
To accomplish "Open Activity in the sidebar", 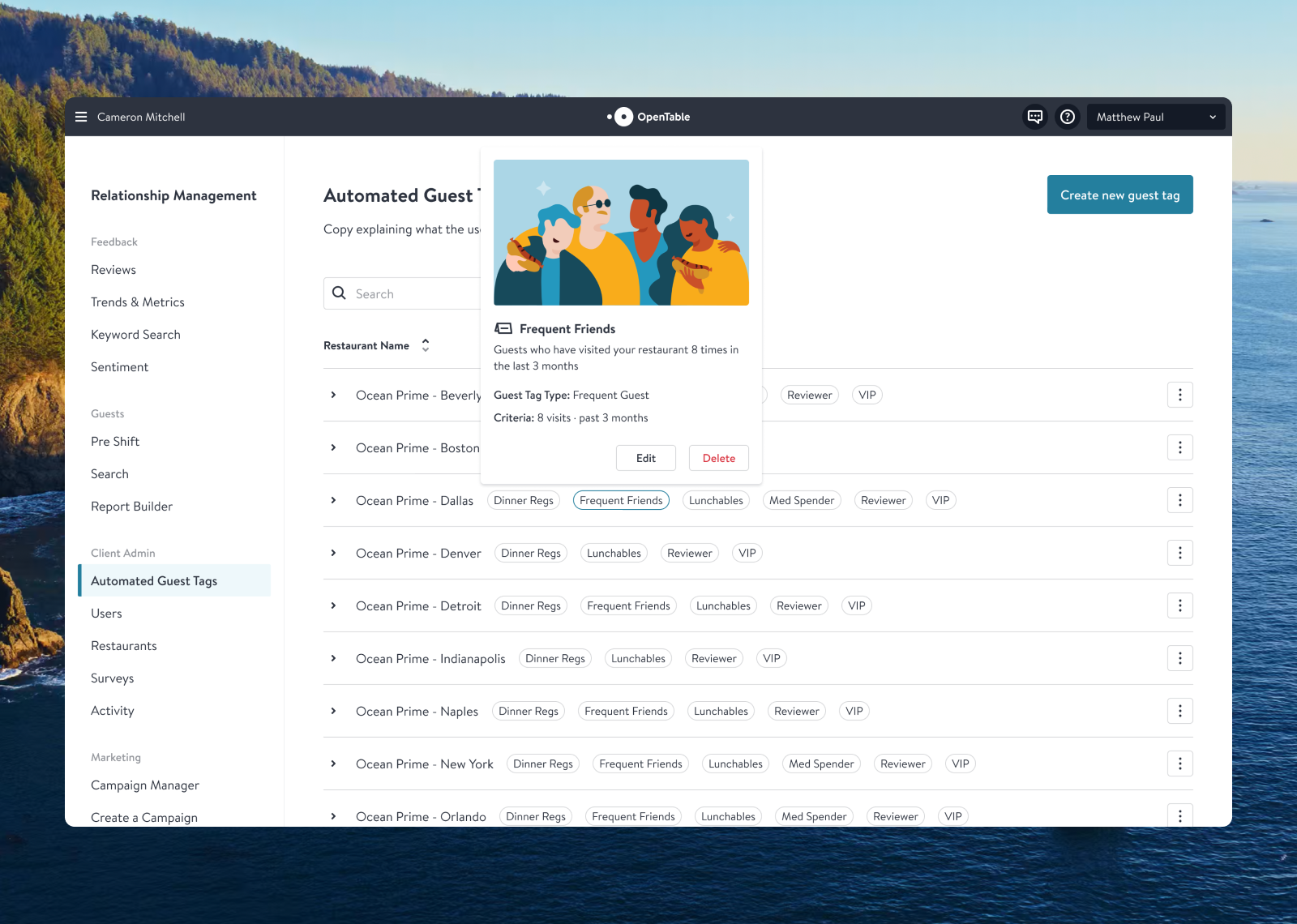I will (112, 711).
